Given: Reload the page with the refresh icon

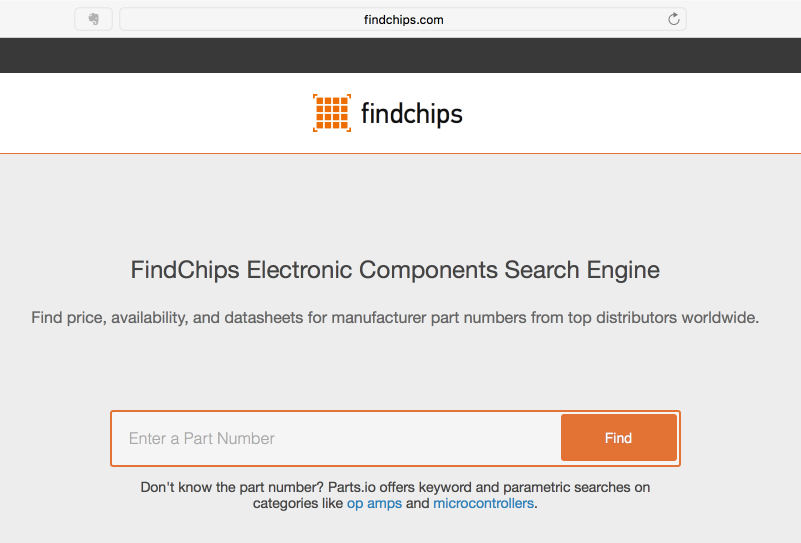Looking at the screenshot, I should [674, 19].
